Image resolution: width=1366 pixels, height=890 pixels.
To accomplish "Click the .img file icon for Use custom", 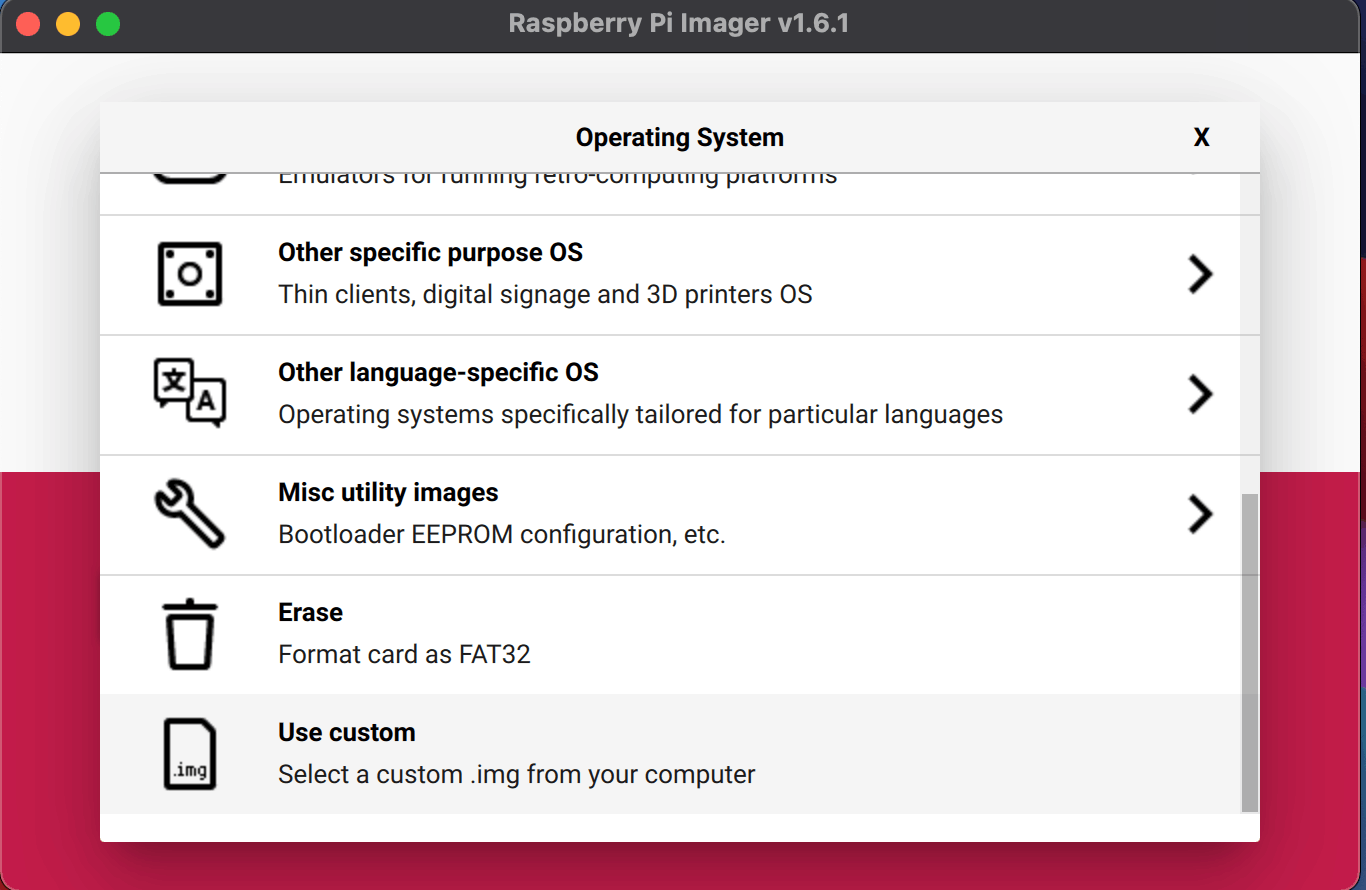I will tap(190, 753).
